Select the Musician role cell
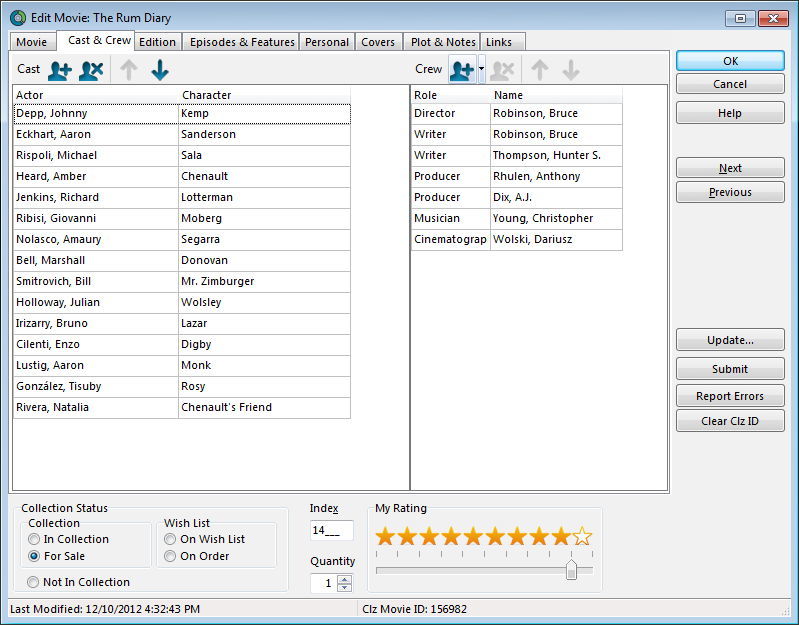This screenshot has width=799, height=625. pyautogui.click(x=450, y=218)
